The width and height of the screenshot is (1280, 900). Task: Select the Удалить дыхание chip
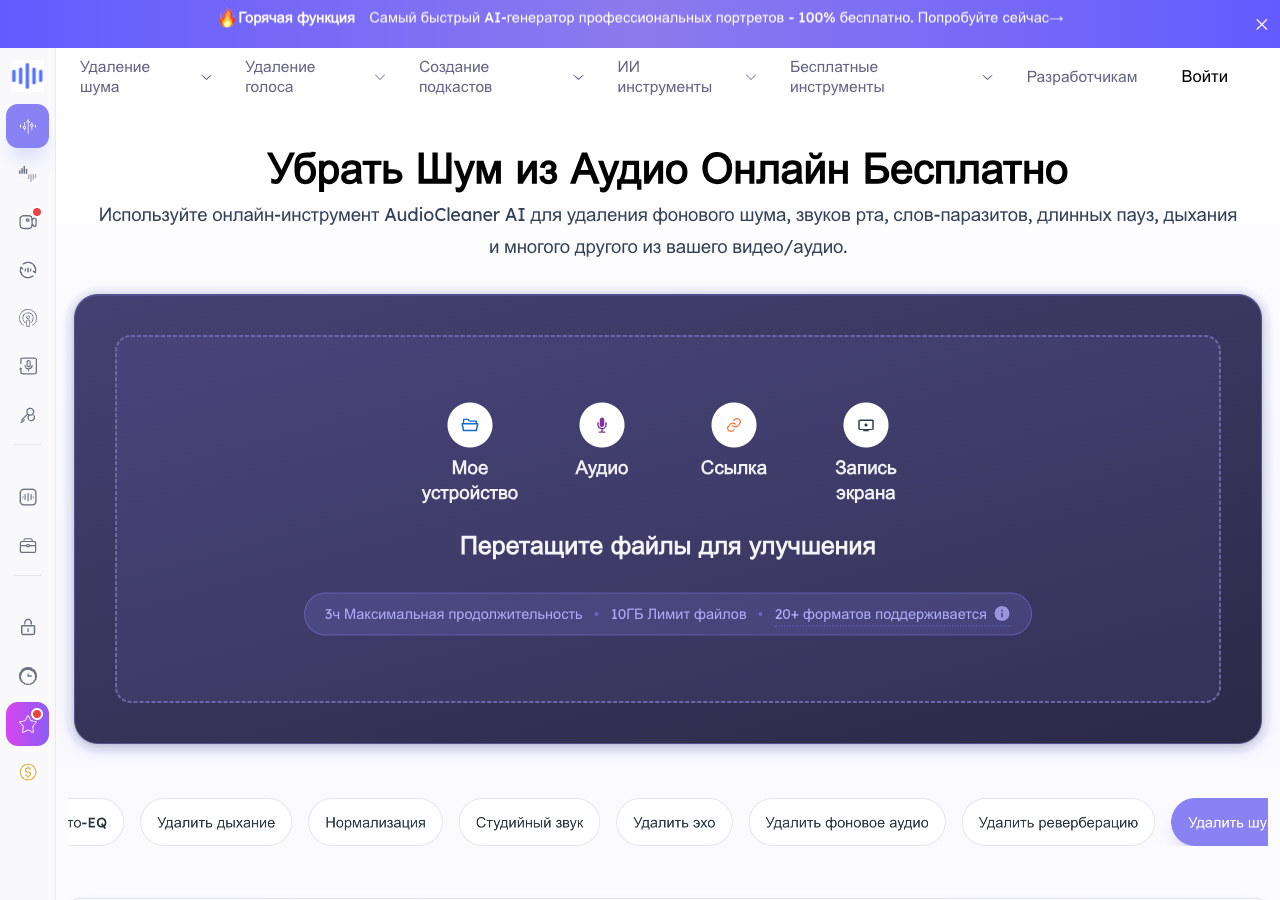pos(216,822)
